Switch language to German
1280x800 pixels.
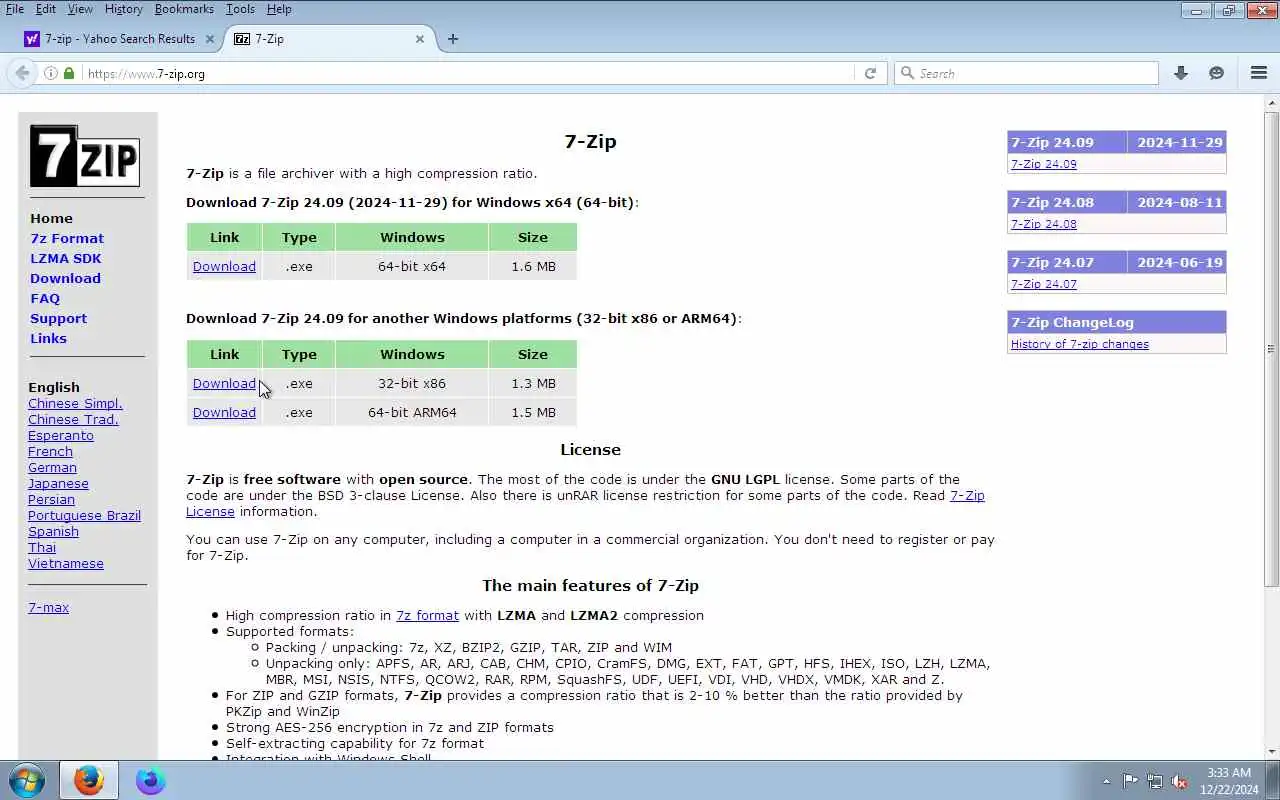52,468
